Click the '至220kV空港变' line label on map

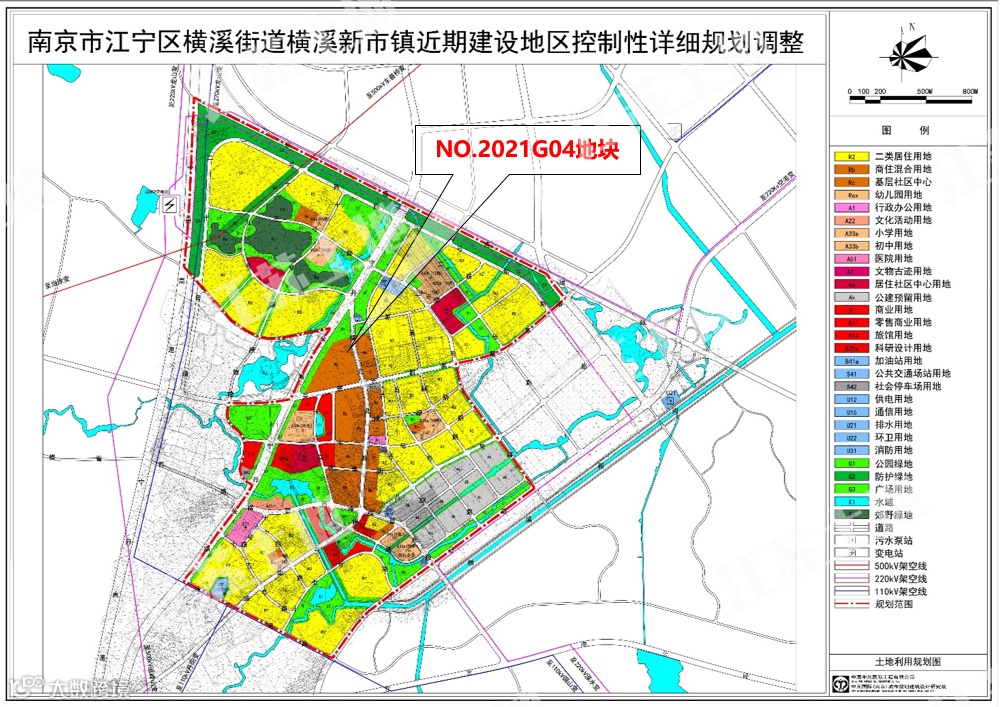(x=776, y=187)
